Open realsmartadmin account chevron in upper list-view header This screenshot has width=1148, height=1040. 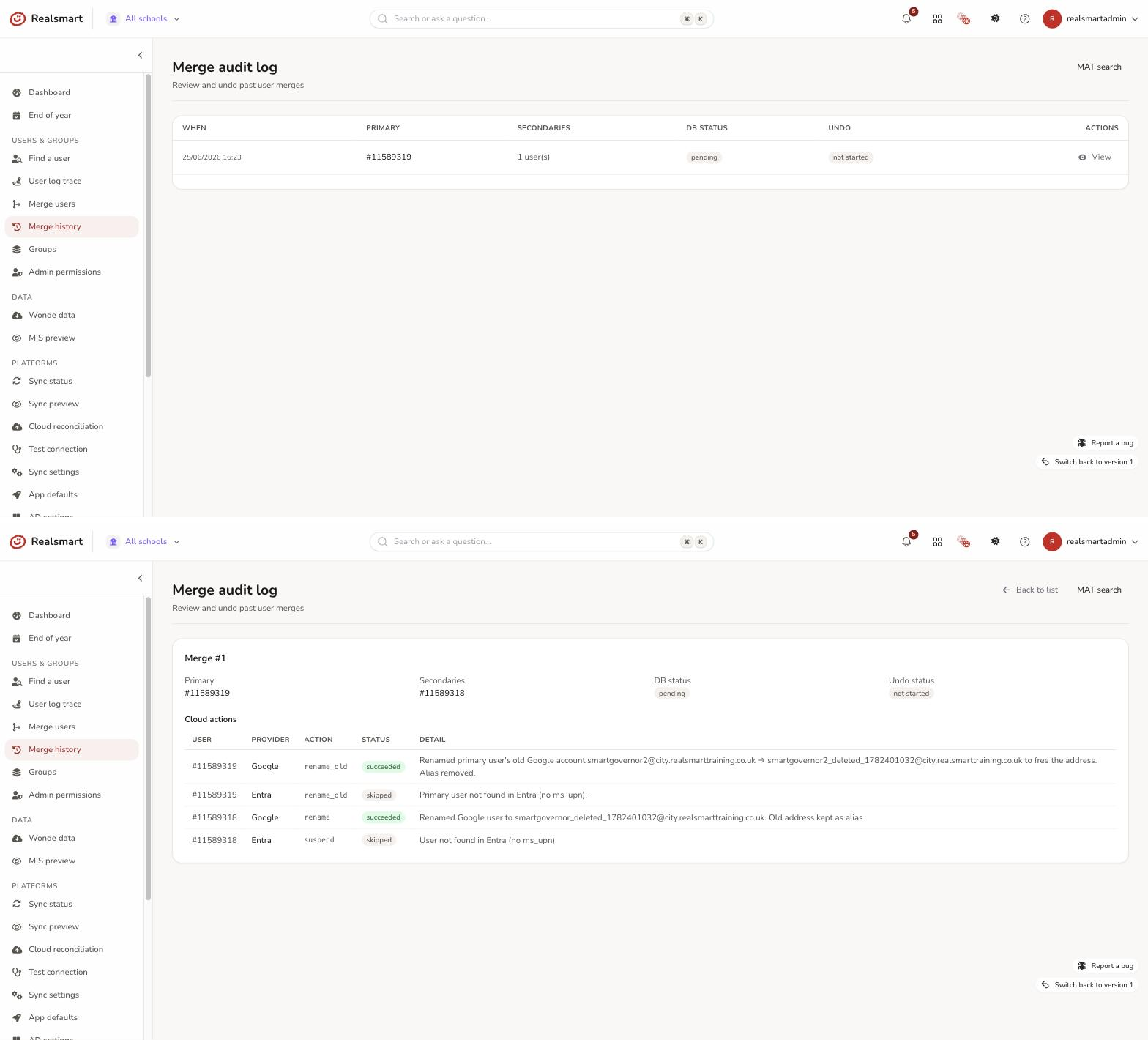pyautogui.click(x=1135, y=19)
